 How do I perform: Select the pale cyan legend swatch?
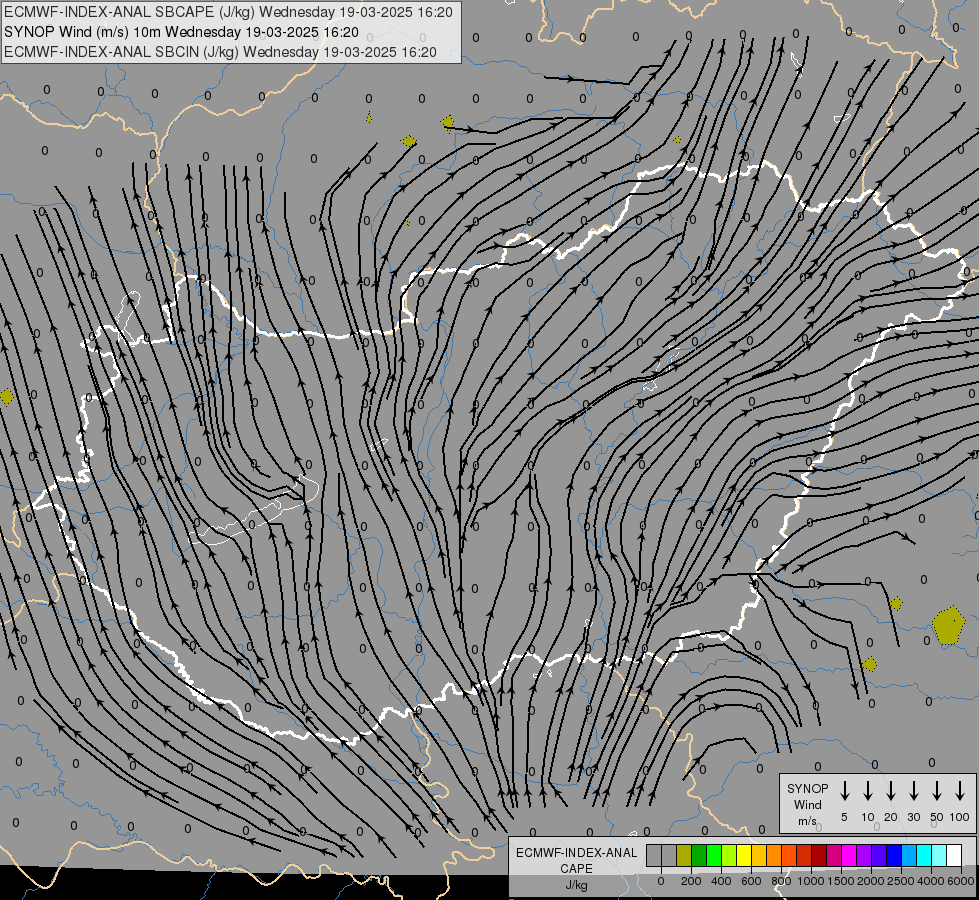tap(938, 855)
